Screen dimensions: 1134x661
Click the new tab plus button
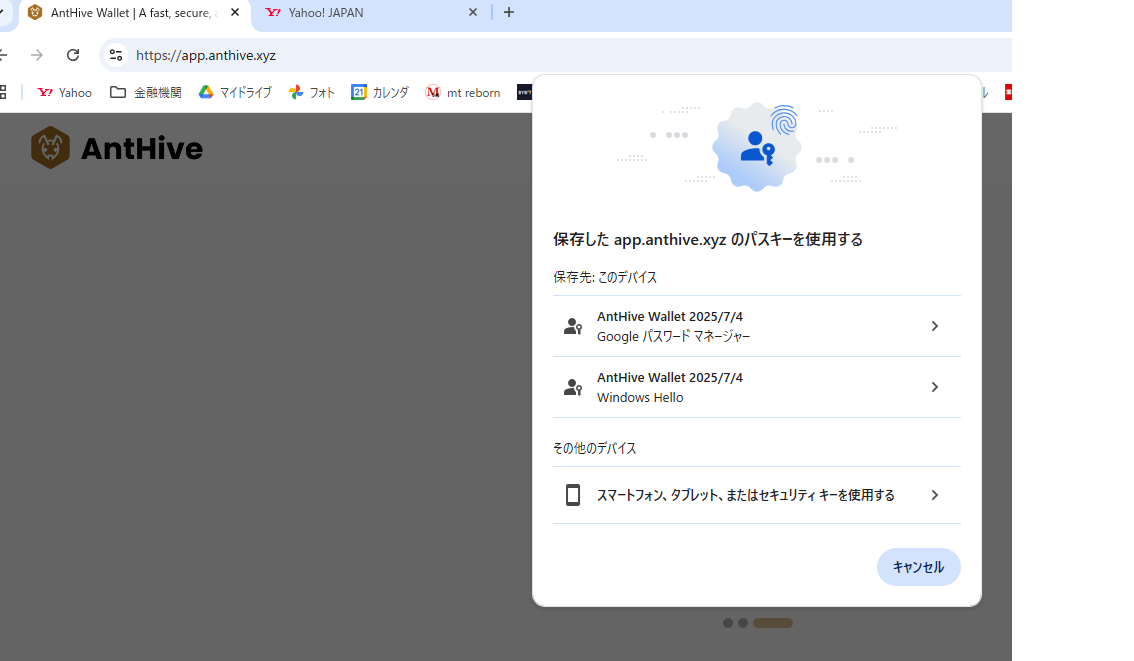509,12
